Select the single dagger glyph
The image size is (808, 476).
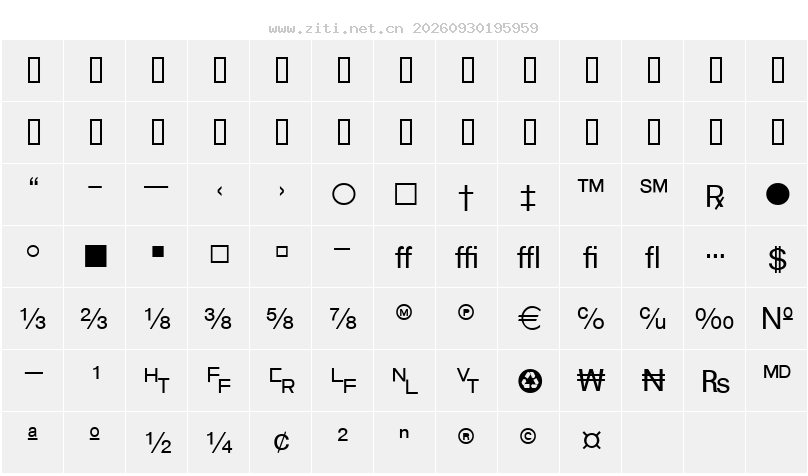point(466,197)
